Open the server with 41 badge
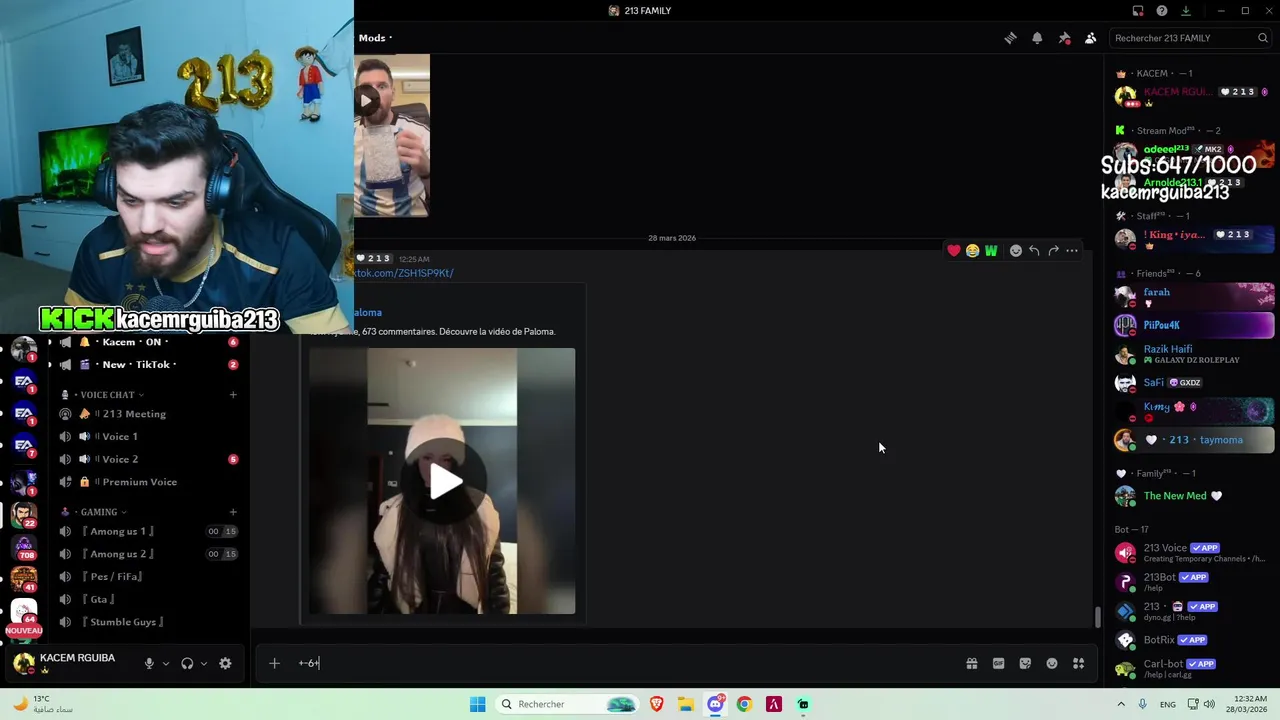 [24, 580]
